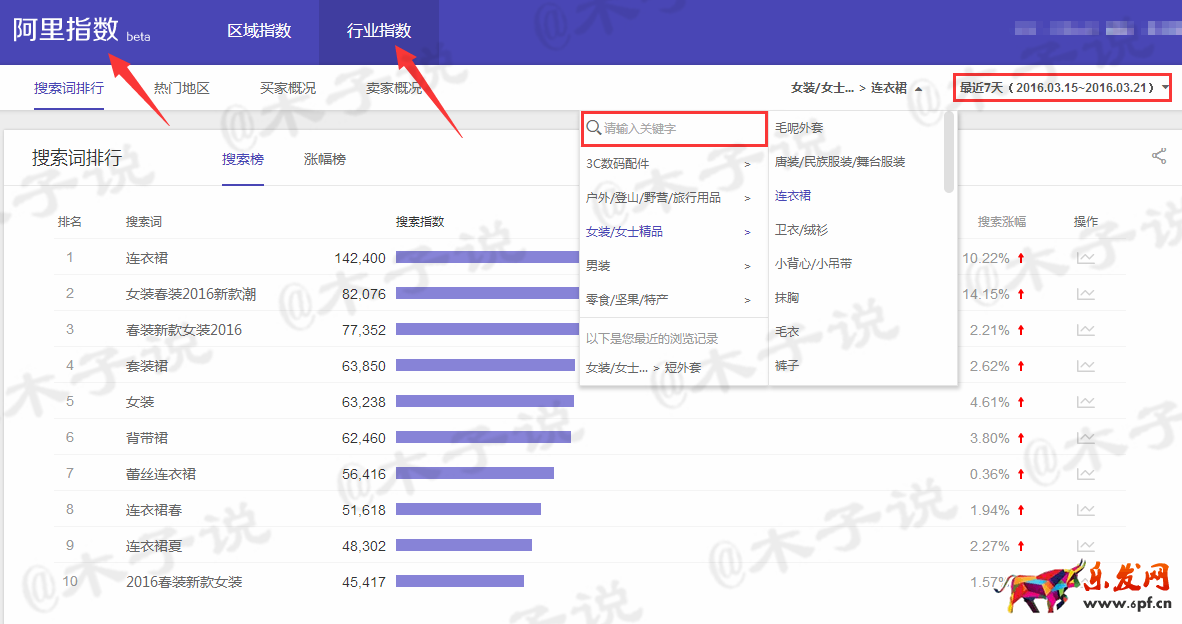Switch to the 区域指数 tab
Screen dimensions: 1182x624
tap(259, 31)
